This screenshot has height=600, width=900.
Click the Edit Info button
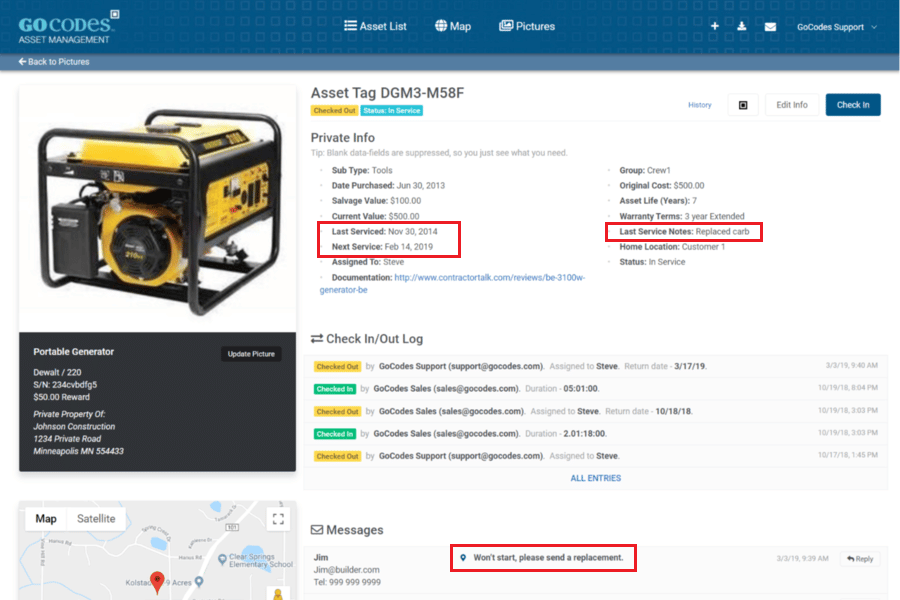[x=791, y=105]
